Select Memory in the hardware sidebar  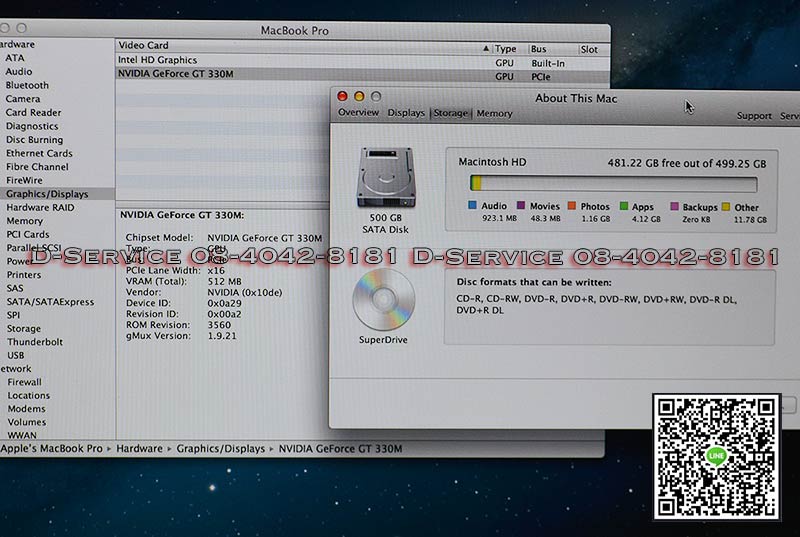tap(24, 221)
